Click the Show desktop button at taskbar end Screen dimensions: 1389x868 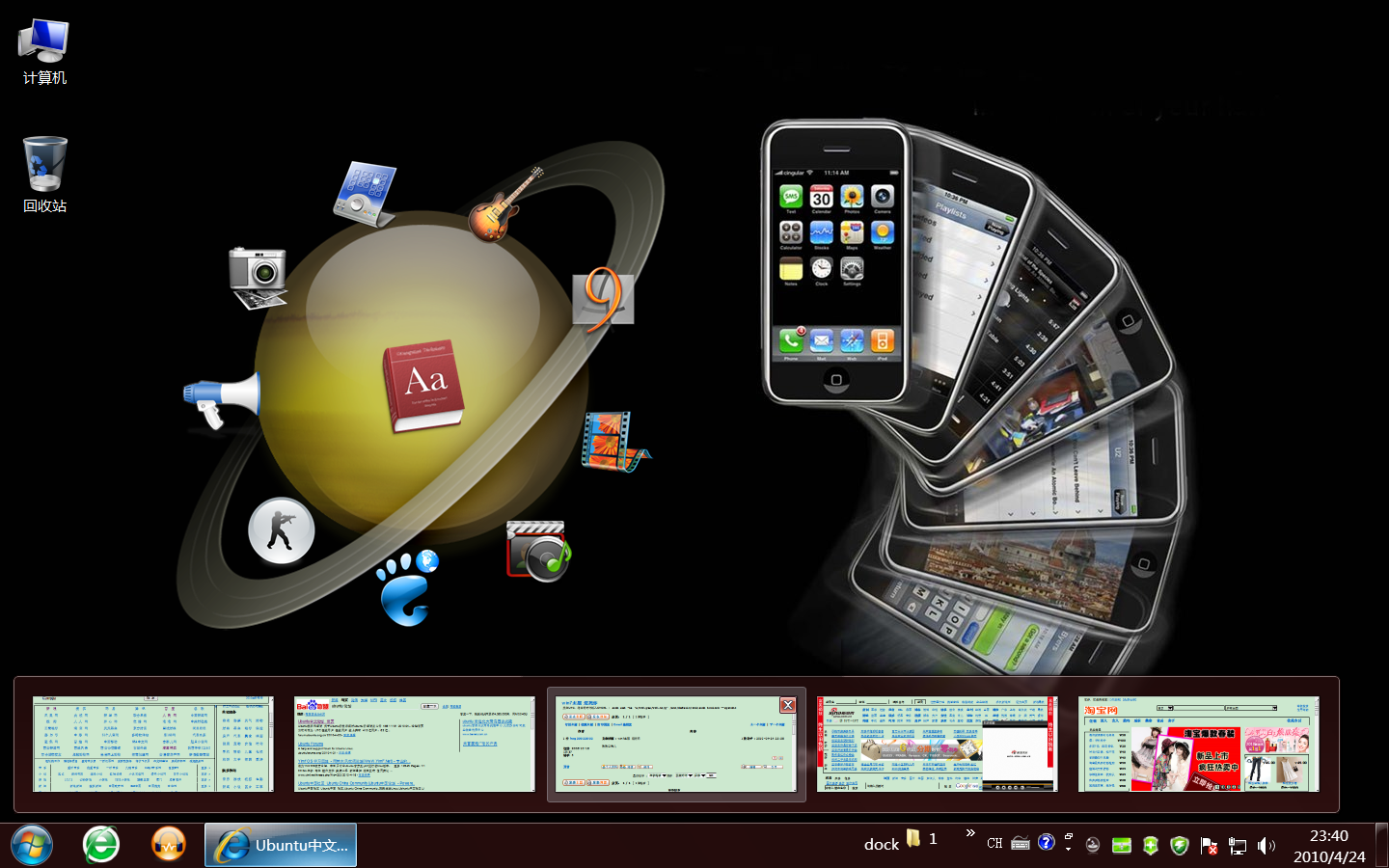point(1381,845)
